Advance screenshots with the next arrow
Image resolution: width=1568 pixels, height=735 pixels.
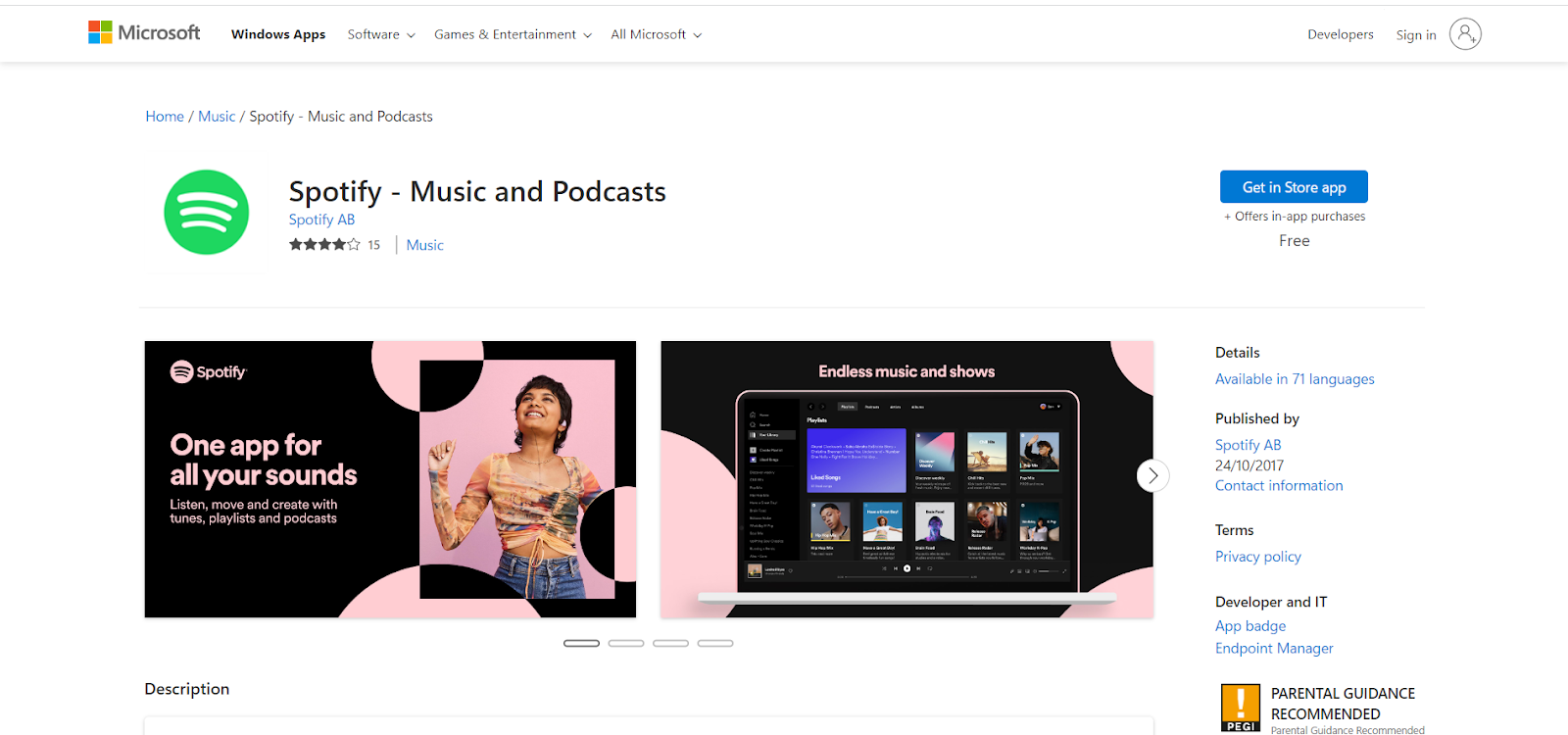pos(1152,476)
